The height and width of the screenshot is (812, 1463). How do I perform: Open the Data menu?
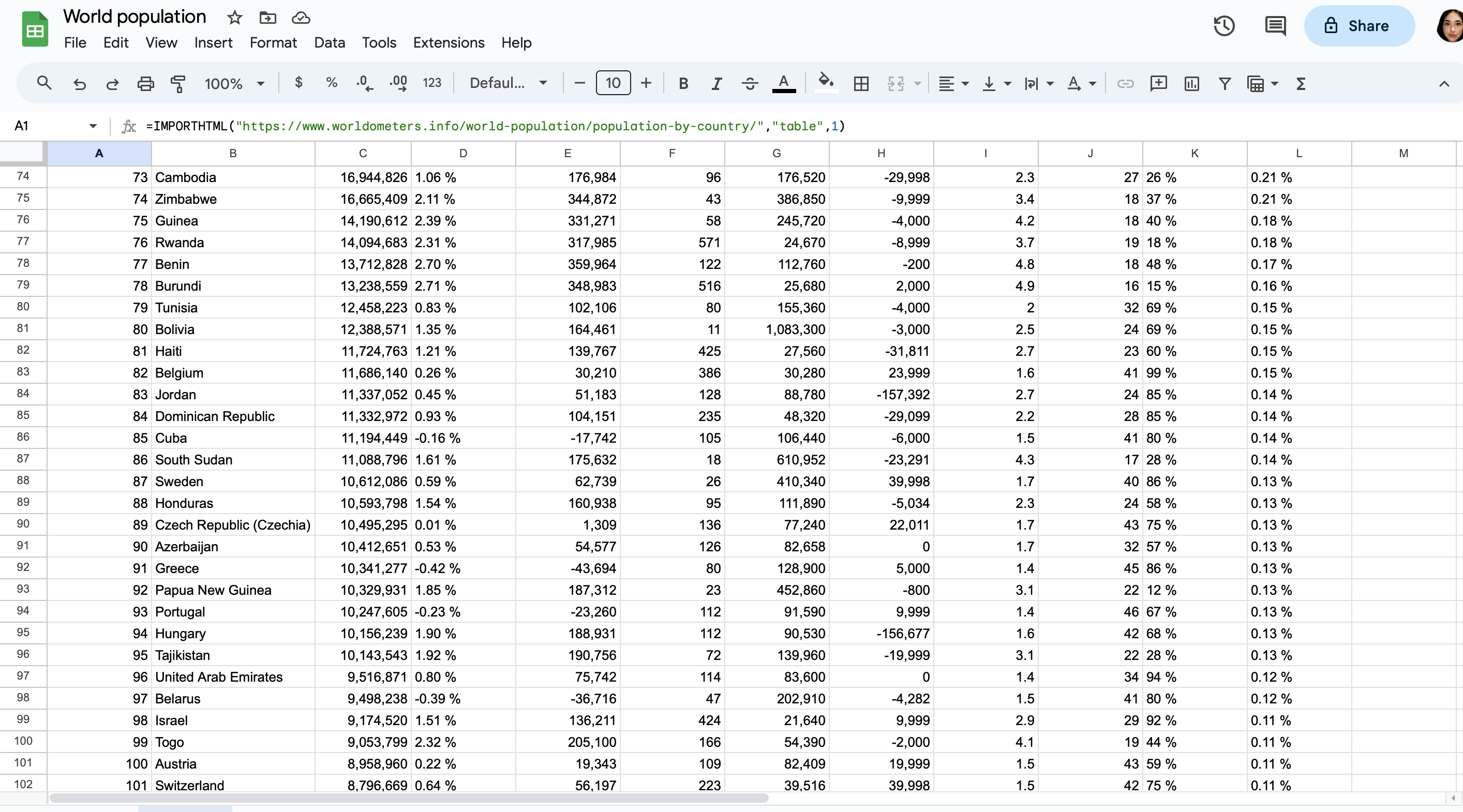tap(330, 42)
